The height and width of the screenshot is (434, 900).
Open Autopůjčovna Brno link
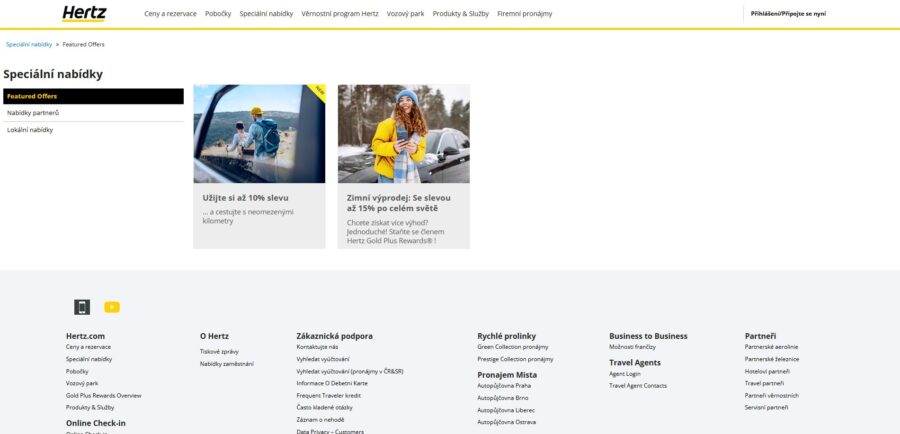pyautogui.click(x=503, y=398)
